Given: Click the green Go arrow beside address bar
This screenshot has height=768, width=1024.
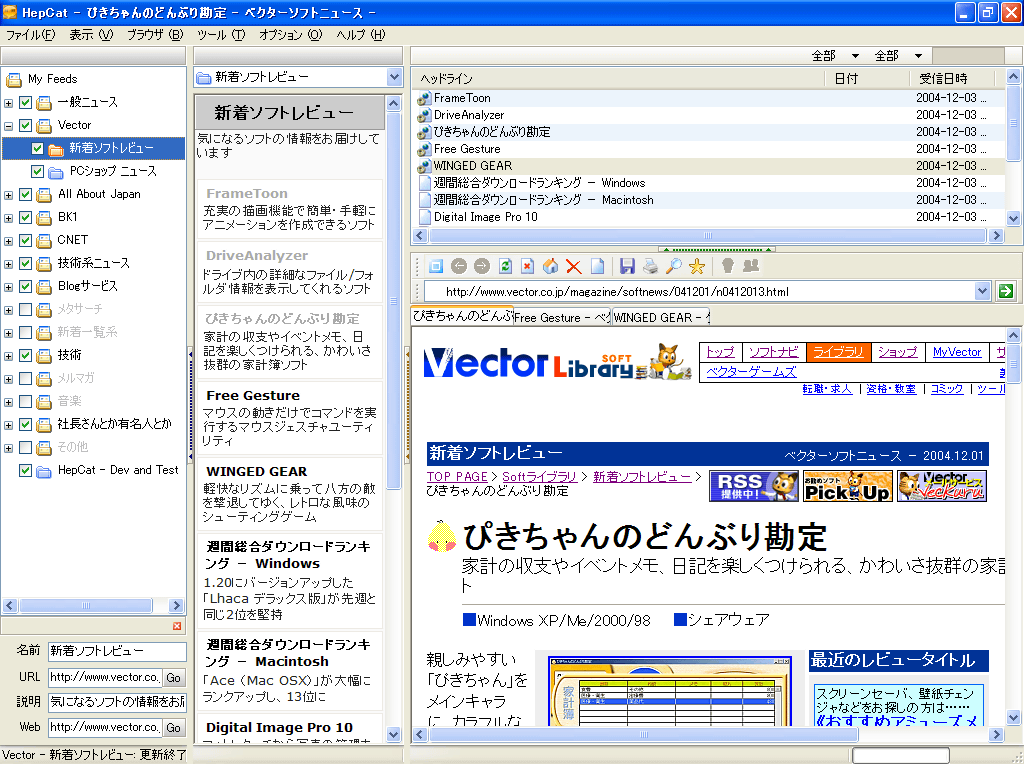Looking at the screenshot, I should coord(1006,291).
